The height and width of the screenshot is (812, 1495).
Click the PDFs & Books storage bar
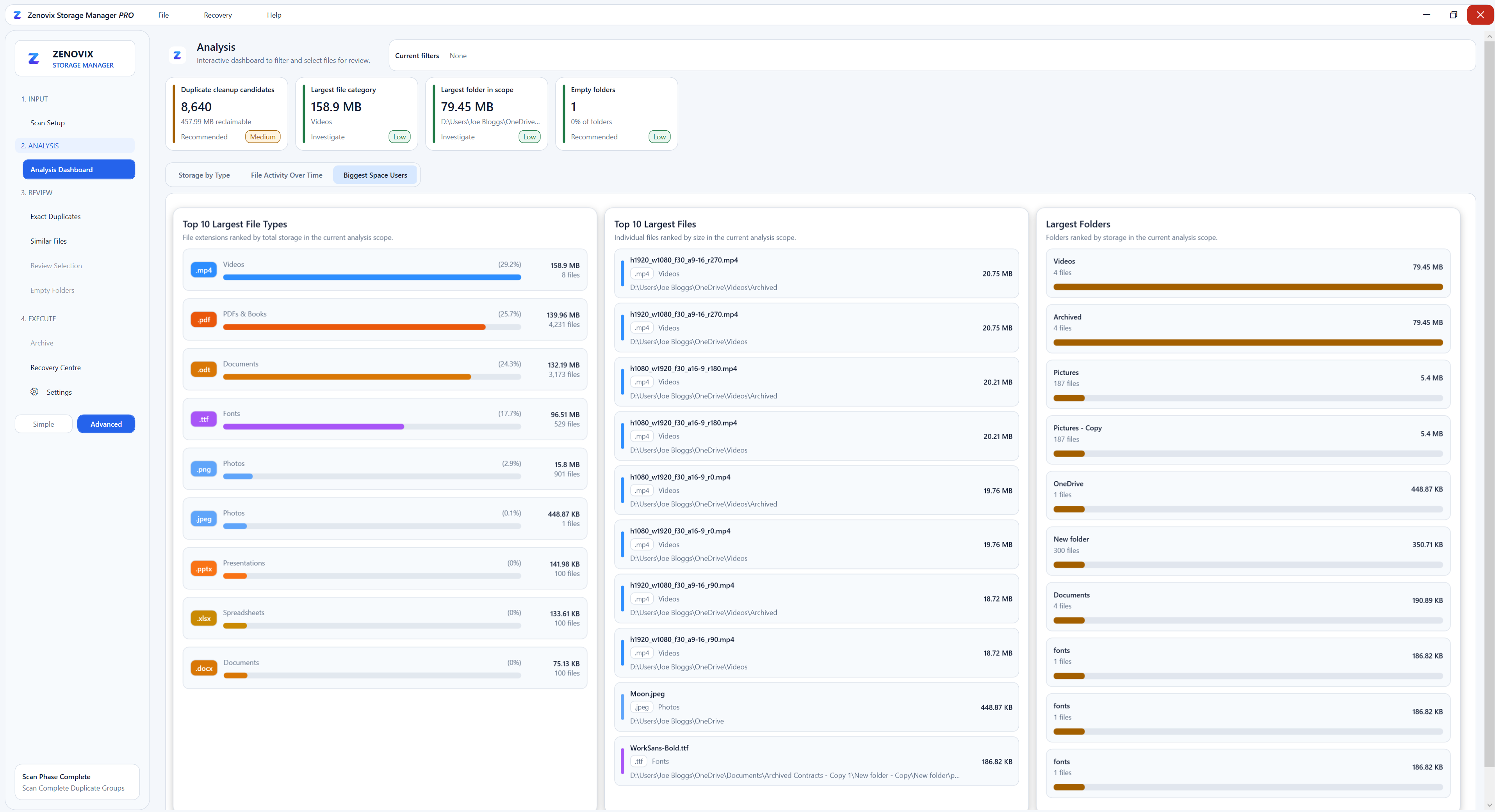[372, 328]
